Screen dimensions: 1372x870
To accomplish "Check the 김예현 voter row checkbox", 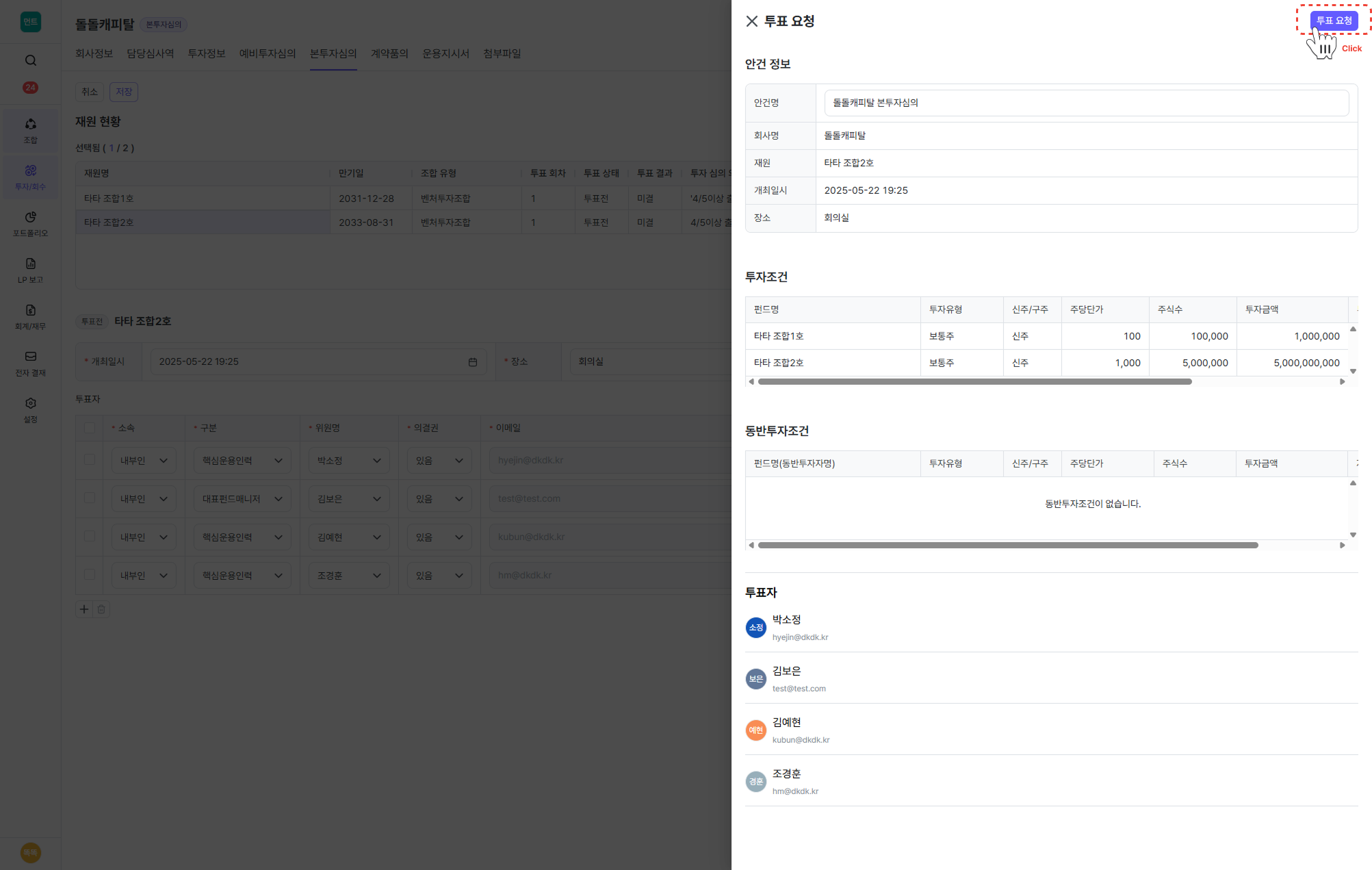I will point(90,536).
